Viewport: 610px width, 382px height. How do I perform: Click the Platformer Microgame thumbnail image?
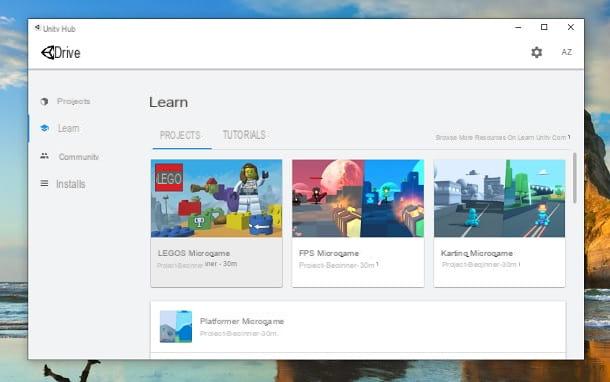[176, 326]
